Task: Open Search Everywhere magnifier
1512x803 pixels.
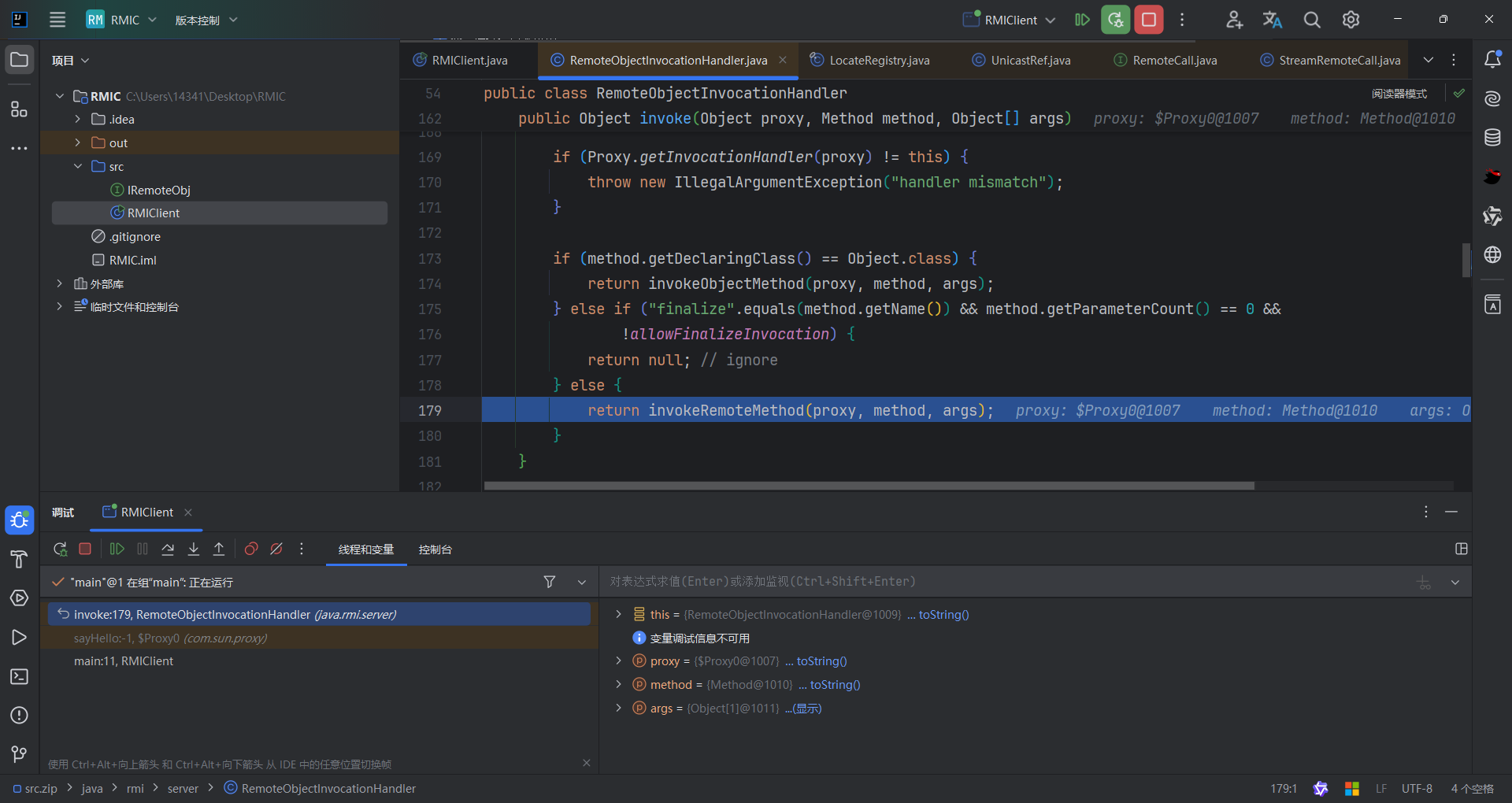Action: pyautogui.click(x=1312, y=20)
